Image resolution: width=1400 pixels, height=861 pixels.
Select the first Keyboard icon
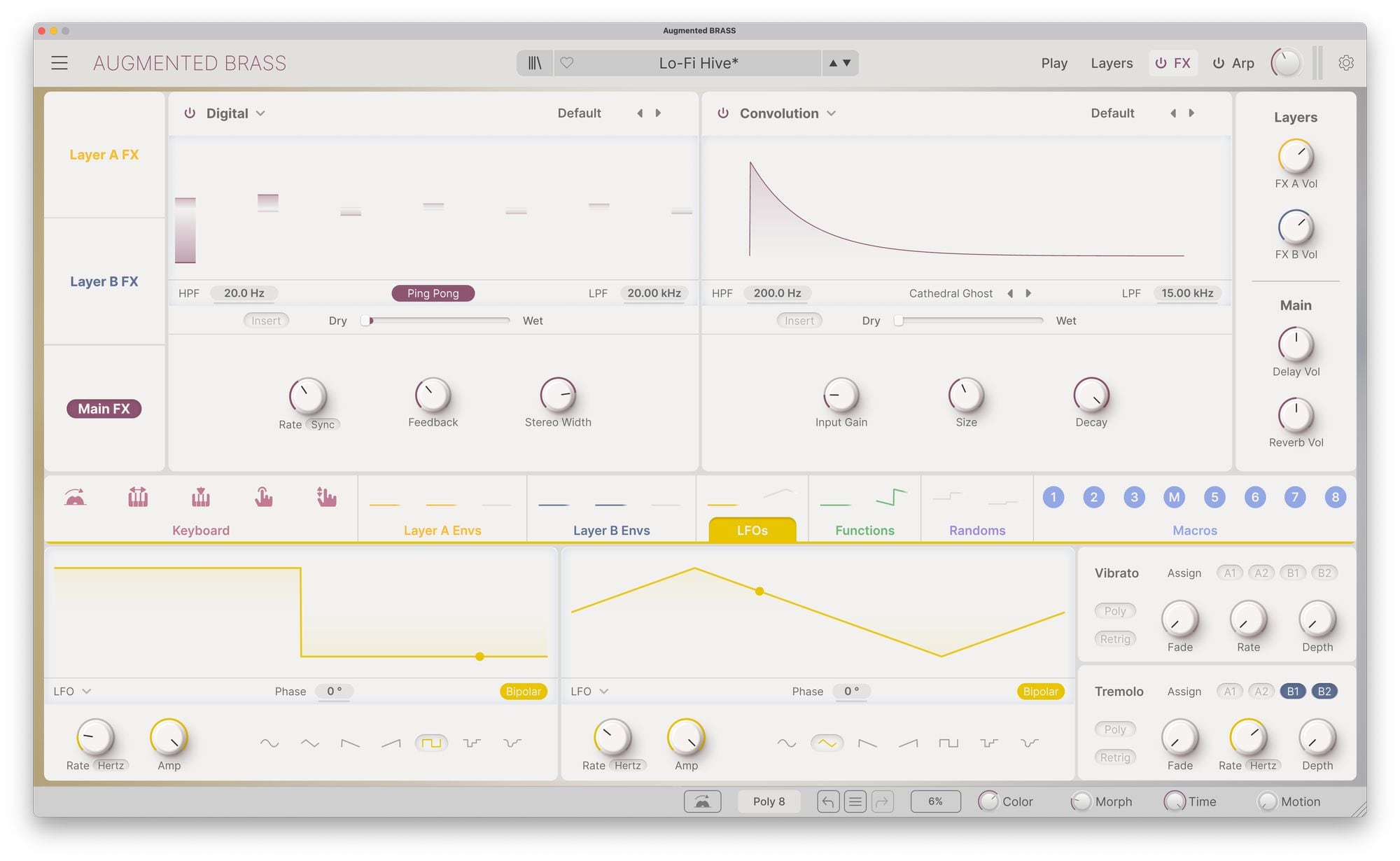[x=75, y=498]
